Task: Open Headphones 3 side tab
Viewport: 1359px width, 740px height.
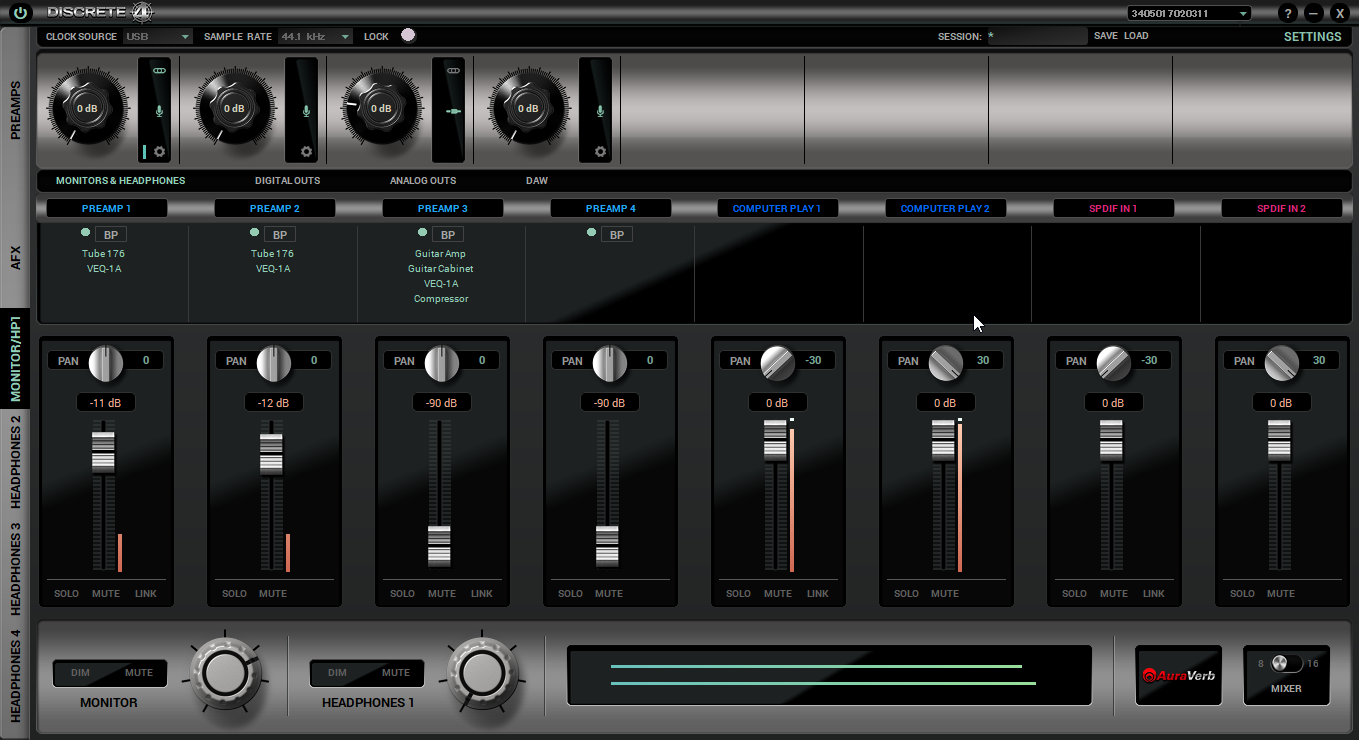Action: pyautogui.click(x=15, y=569)
